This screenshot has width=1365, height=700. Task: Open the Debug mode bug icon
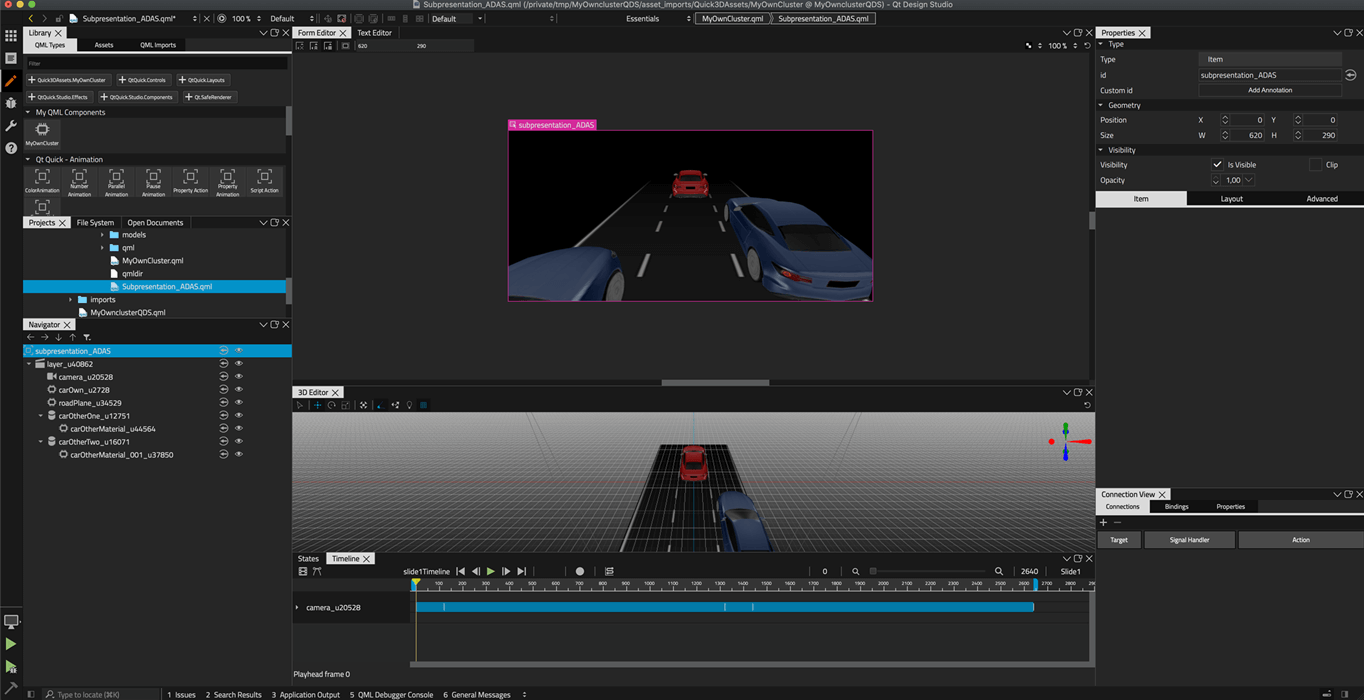[x=11, y=103]
